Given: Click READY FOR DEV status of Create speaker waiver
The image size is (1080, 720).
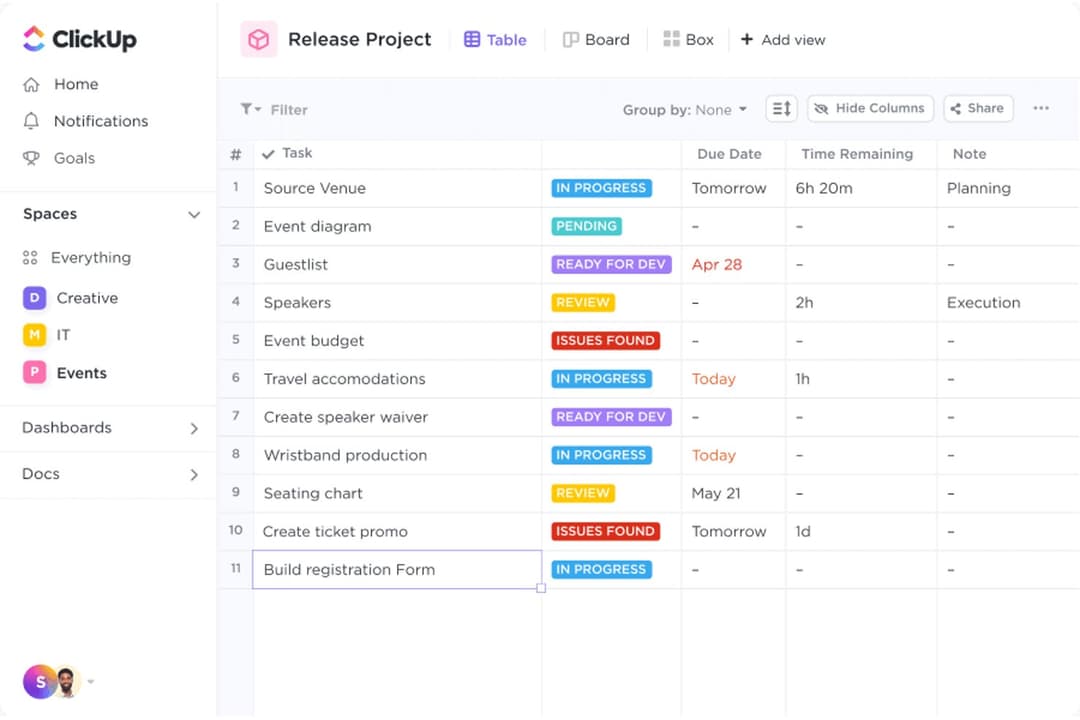Looking at the screenshot, I should 611,417.
